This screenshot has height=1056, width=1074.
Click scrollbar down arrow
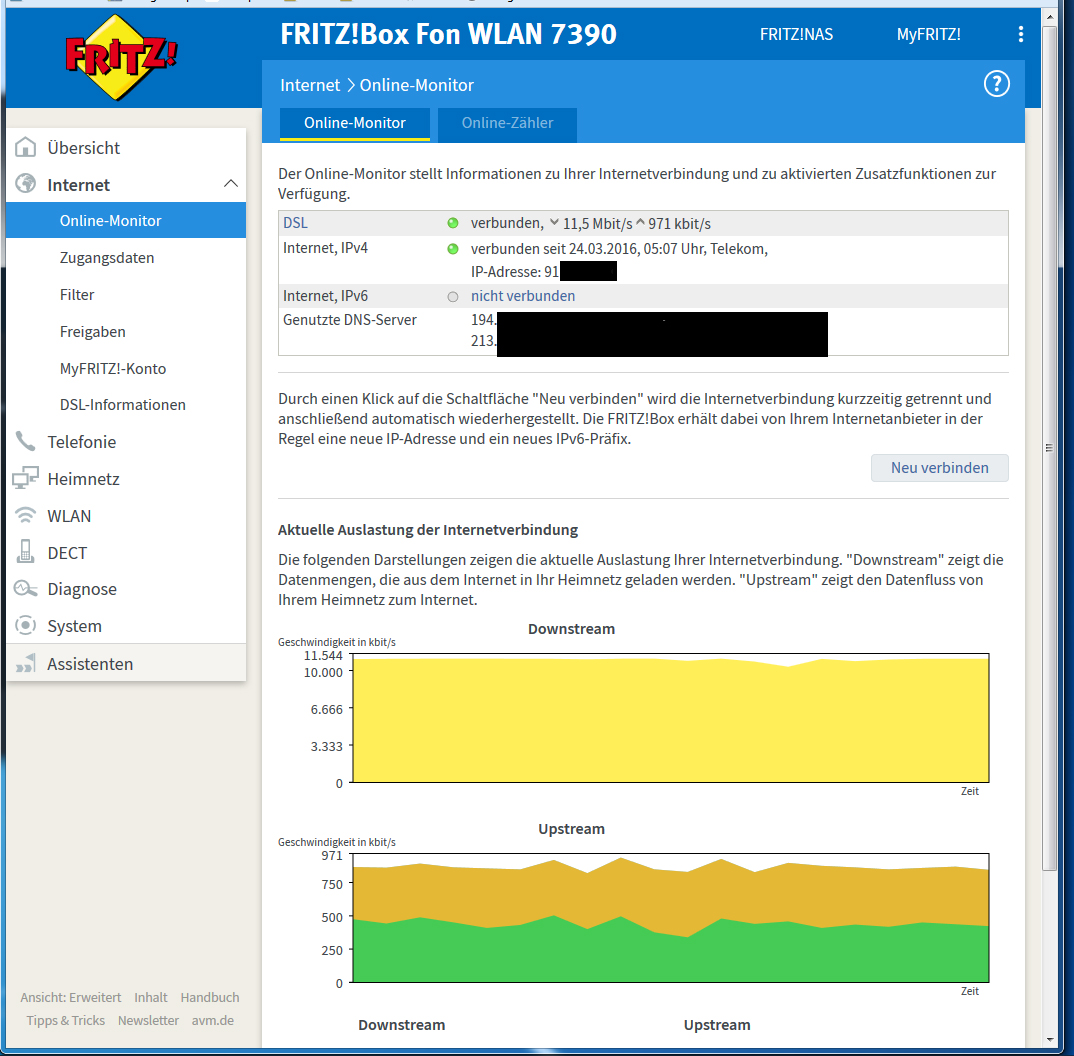pos(1049,1040)
